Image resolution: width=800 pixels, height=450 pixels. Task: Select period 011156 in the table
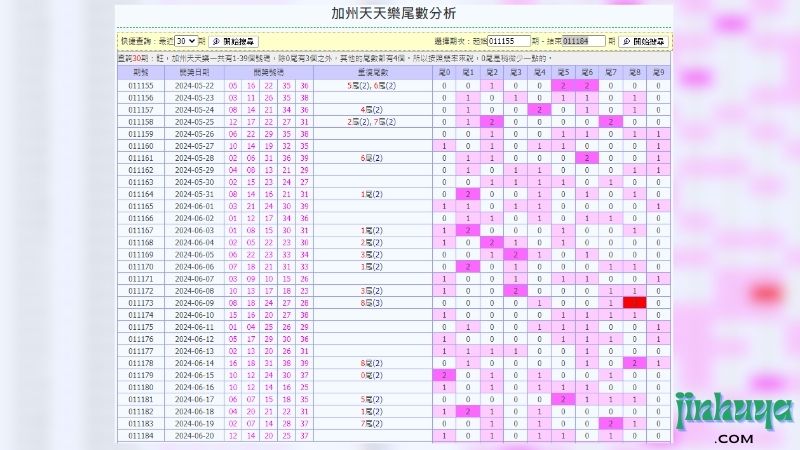point(141,98)
